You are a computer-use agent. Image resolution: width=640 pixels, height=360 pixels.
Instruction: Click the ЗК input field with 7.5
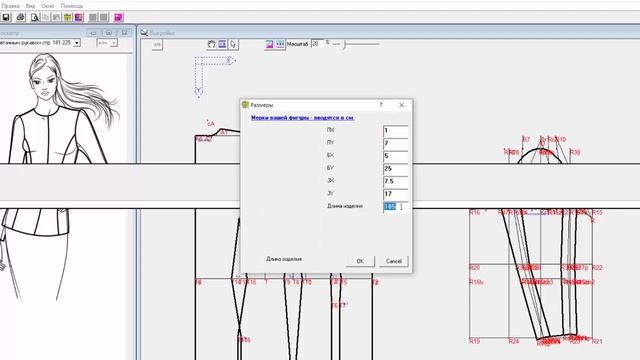(x=396, y=182)
